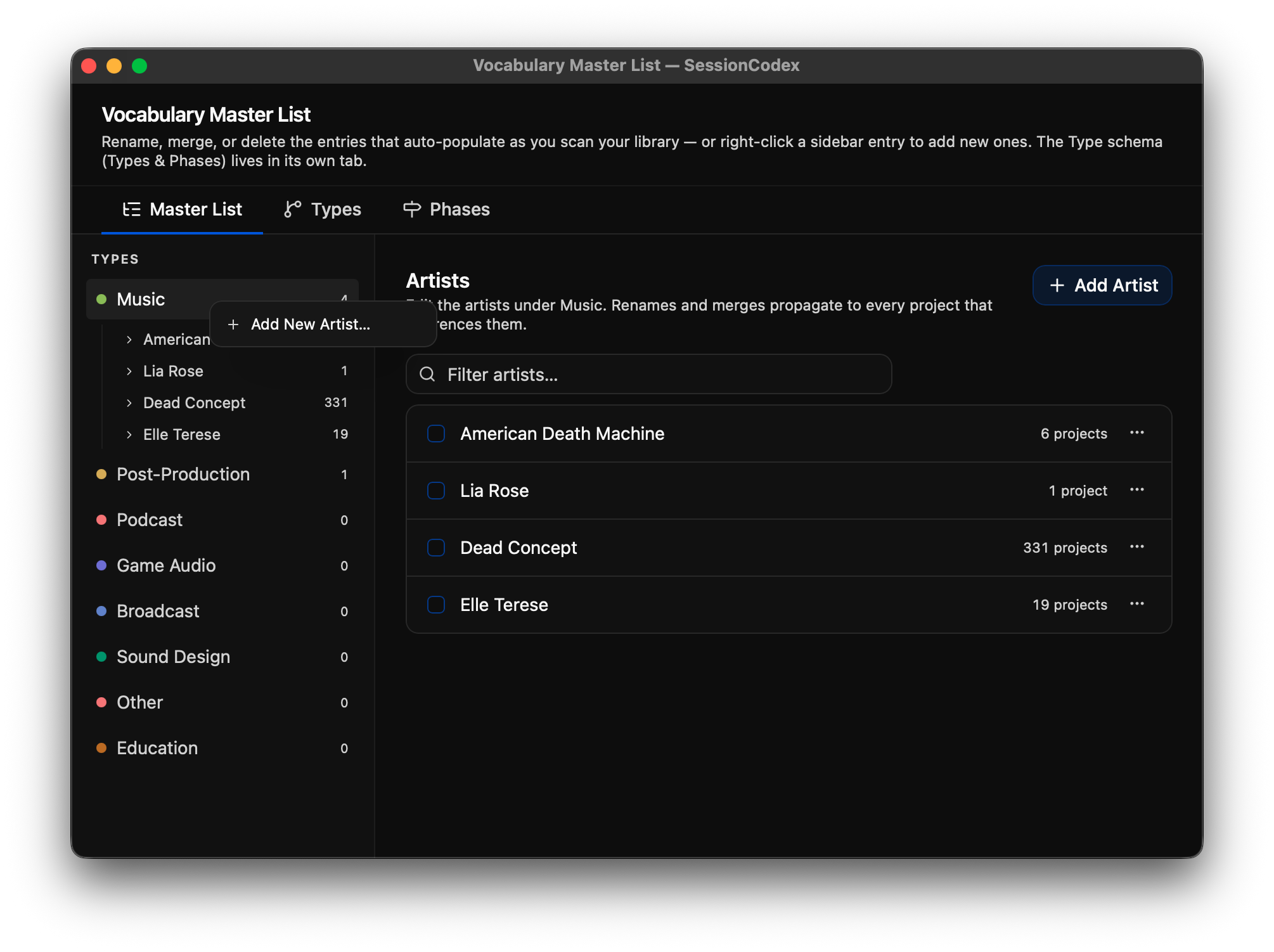Click the Artists heading
Screen dimensions: 1274x952
click(x=438, y=281)
